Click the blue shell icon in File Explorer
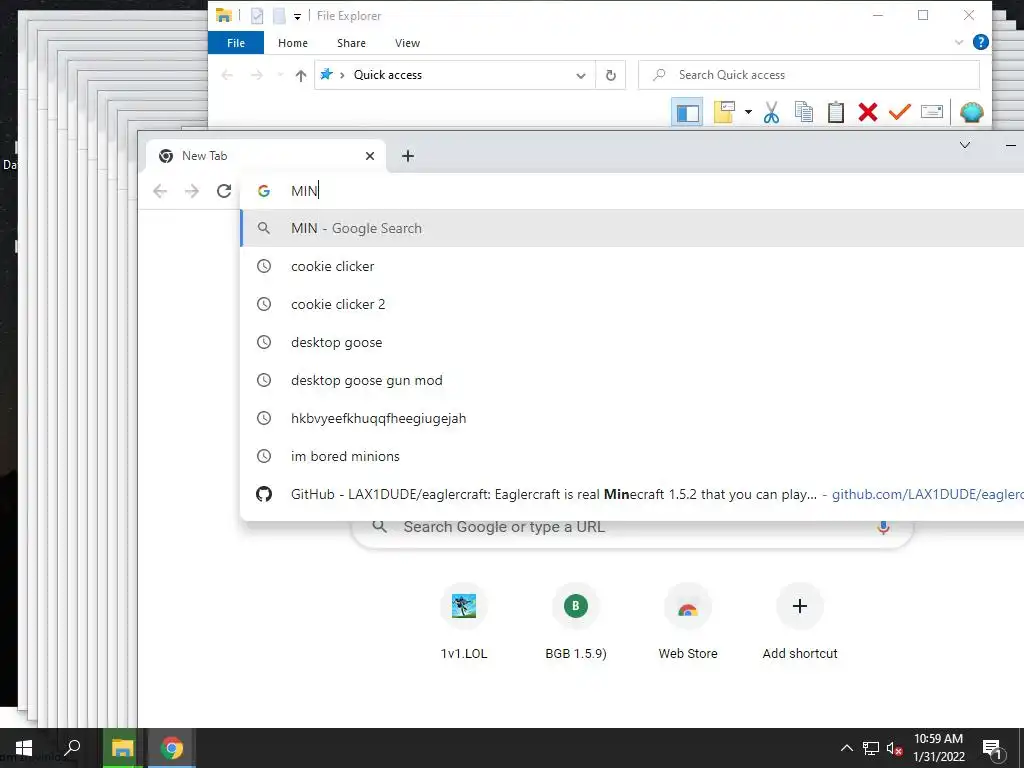The height and width of the screenshot is (768, 1024). (971, 112)
